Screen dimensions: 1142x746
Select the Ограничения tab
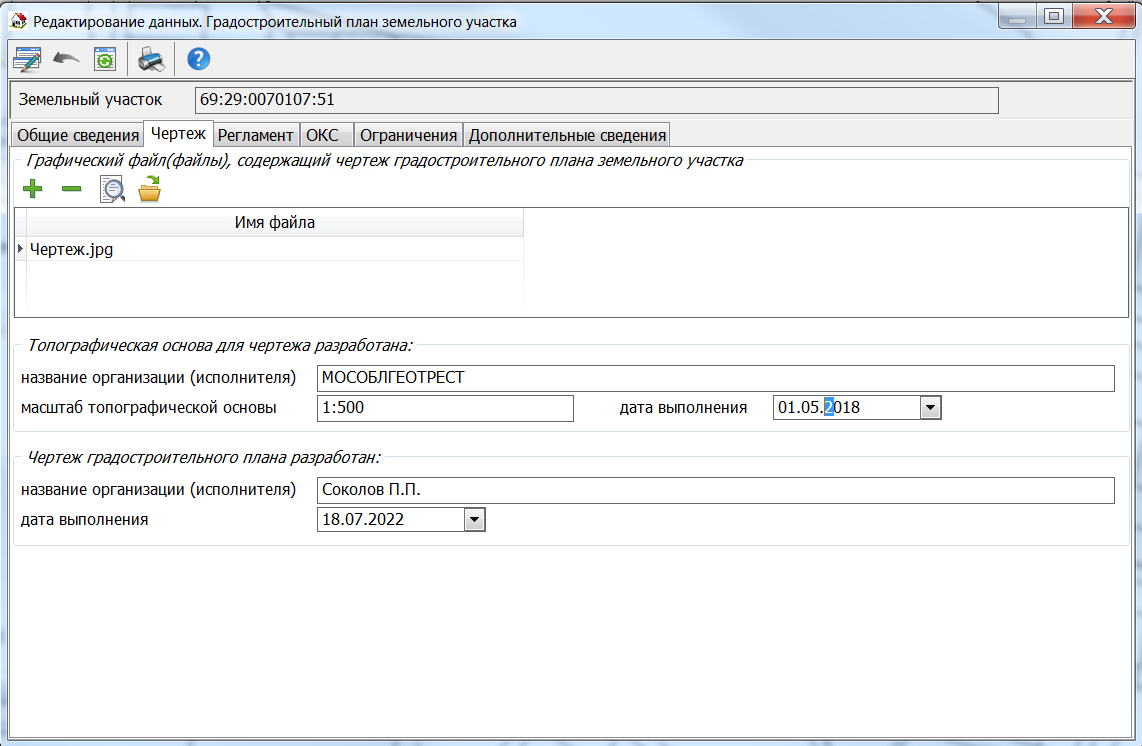408,135
